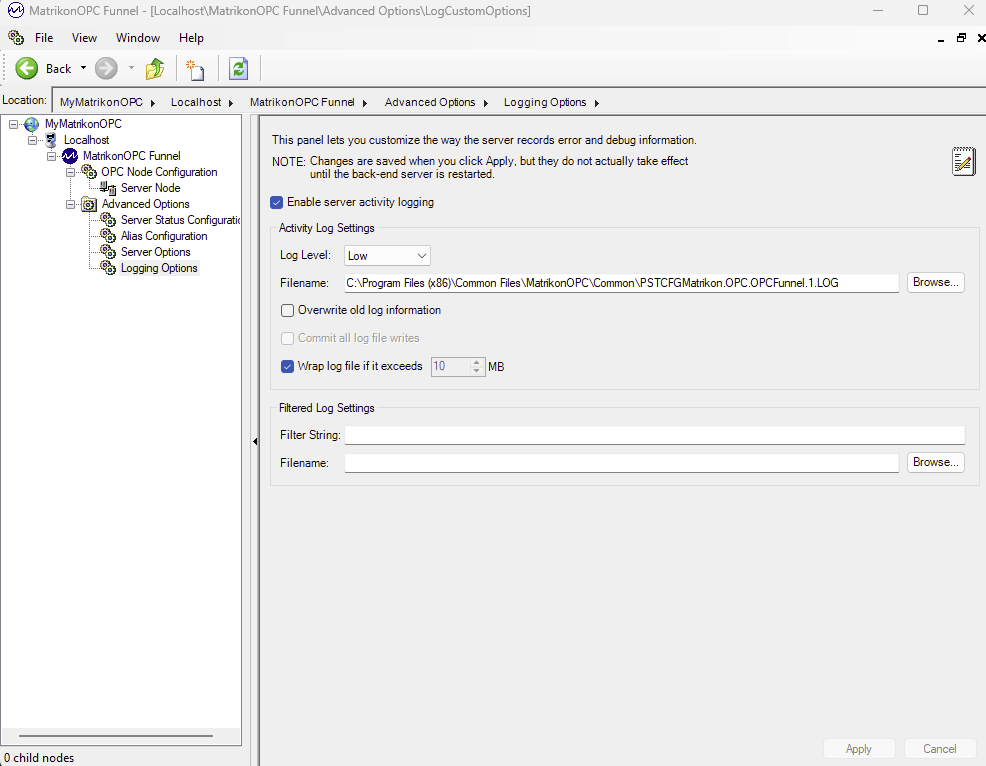This screenshot has width=986, height=766.
Task: Click the MatrikonOPC application title icon
Action: [x=15, y=11]
